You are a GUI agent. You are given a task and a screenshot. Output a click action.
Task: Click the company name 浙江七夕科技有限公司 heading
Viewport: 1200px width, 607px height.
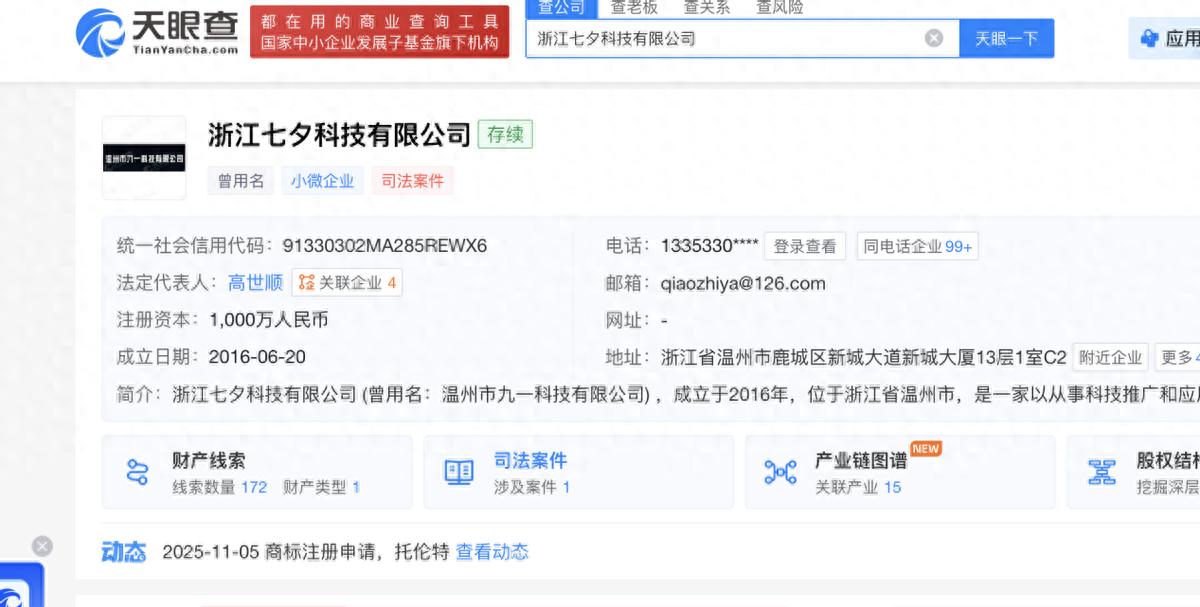pos(339,134)
